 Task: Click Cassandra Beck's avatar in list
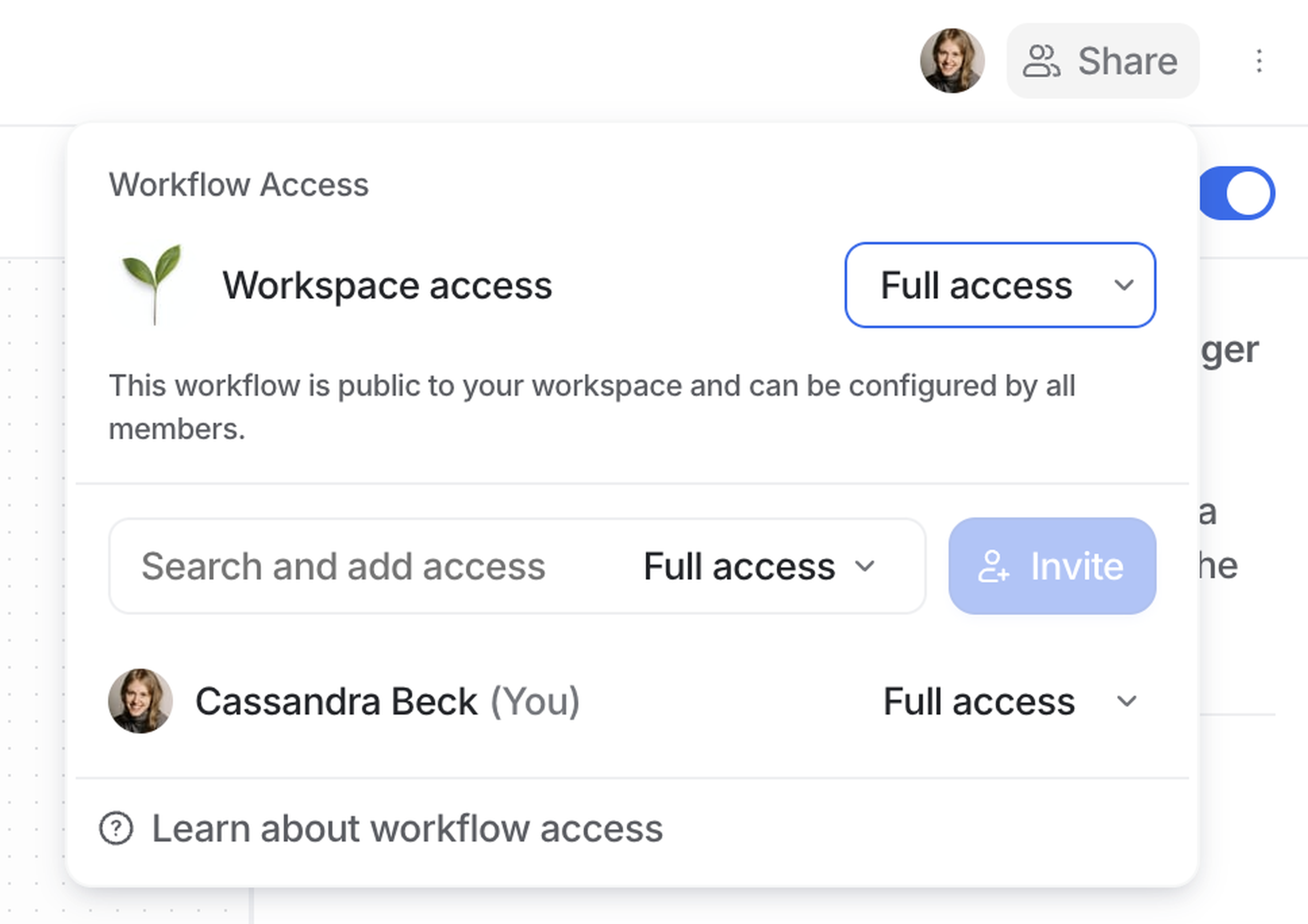(140, 701)
